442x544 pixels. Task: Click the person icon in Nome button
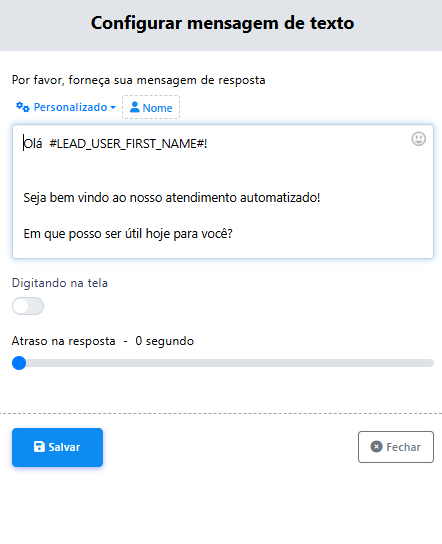point(135,107)
